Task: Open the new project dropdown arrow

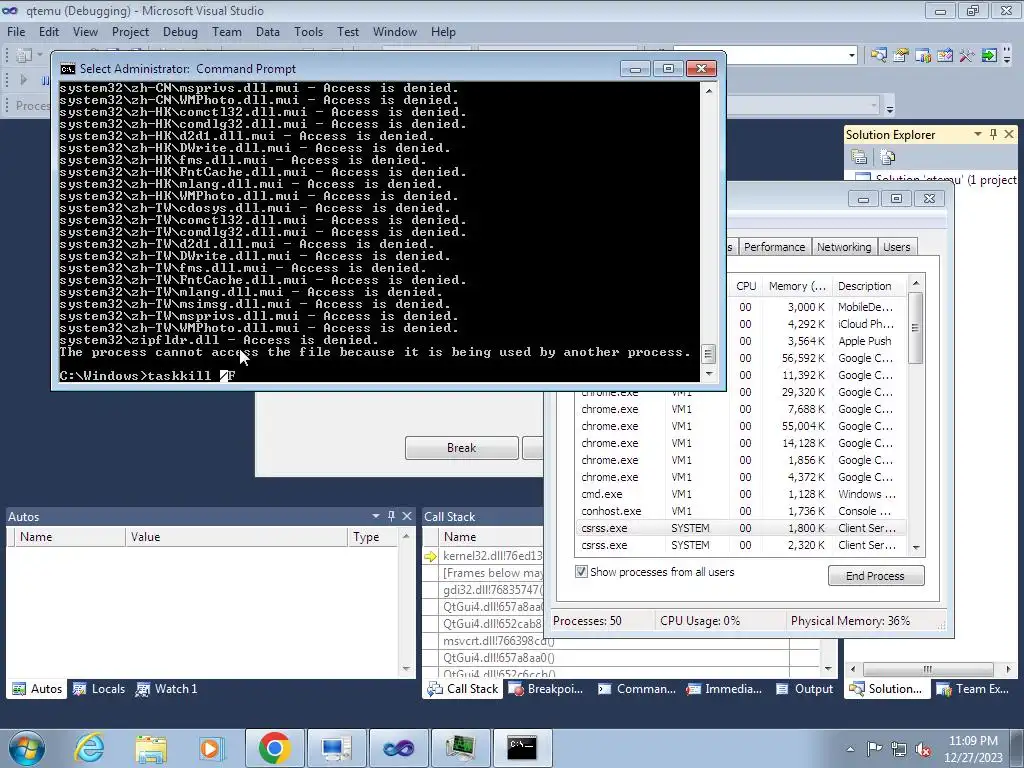Action: click(40, 56)
